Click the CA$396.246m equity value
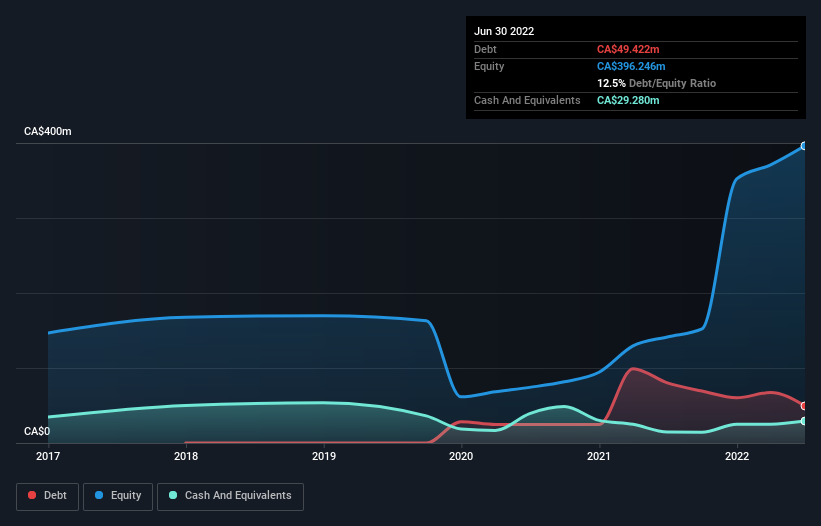 click(631, 66)
